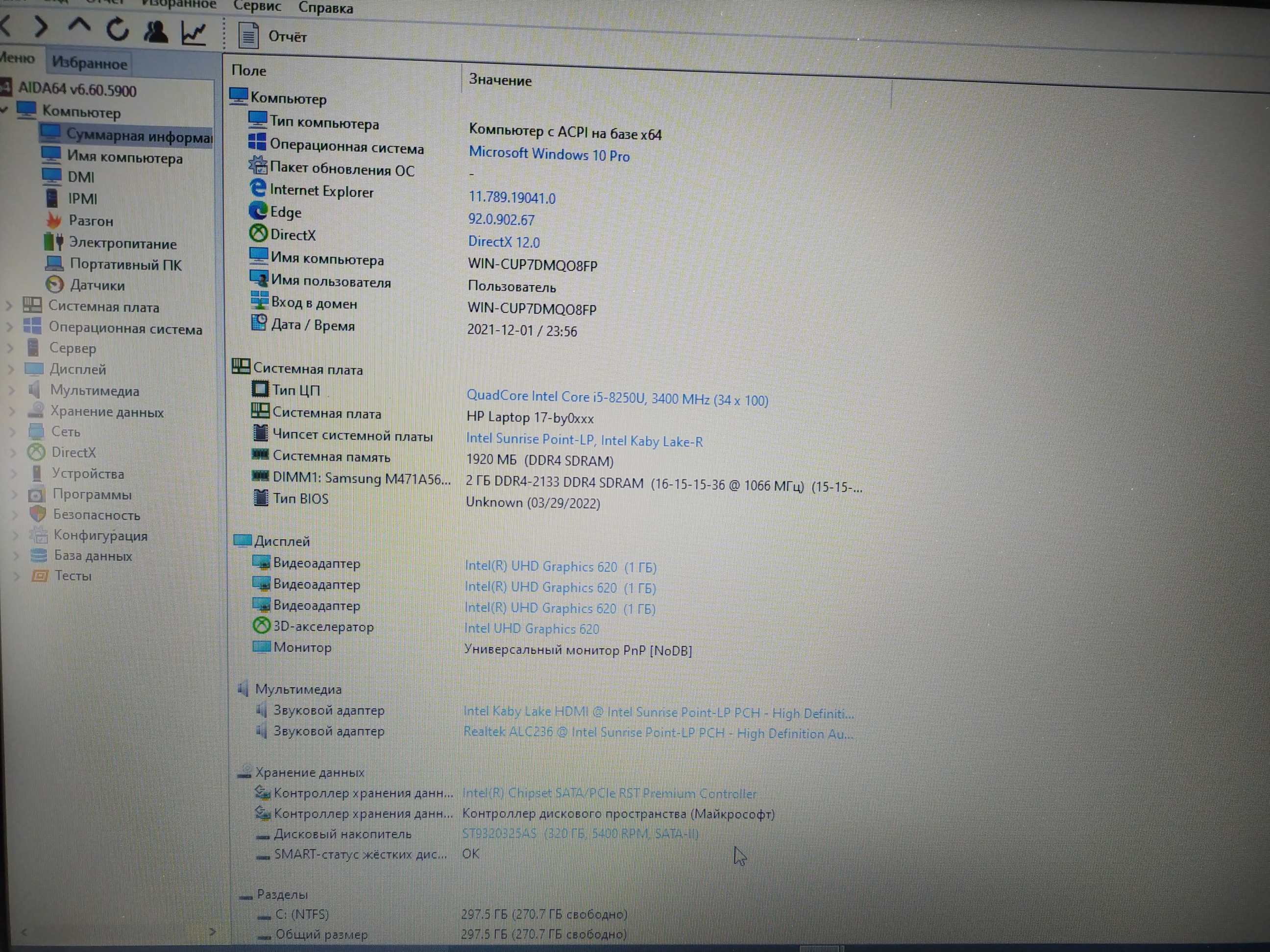Click the Refresh toolbar icon
This screenshot has width=1270, height=952.
[x=118, y=29]
